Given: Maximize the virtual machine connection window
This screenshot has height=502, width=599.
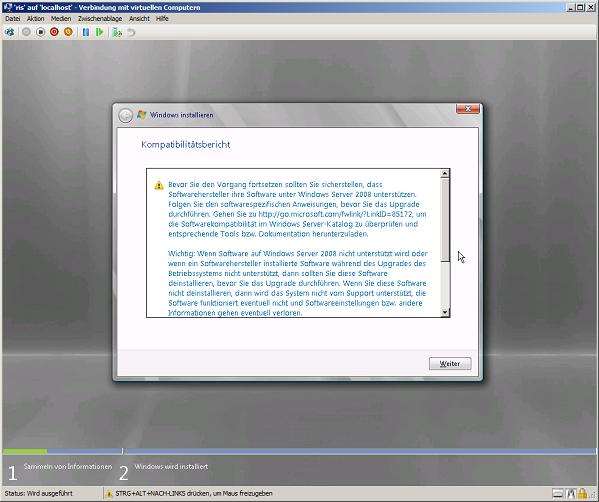Looking at the screenshot, I should pyautogui.click(x=580, y=7).
